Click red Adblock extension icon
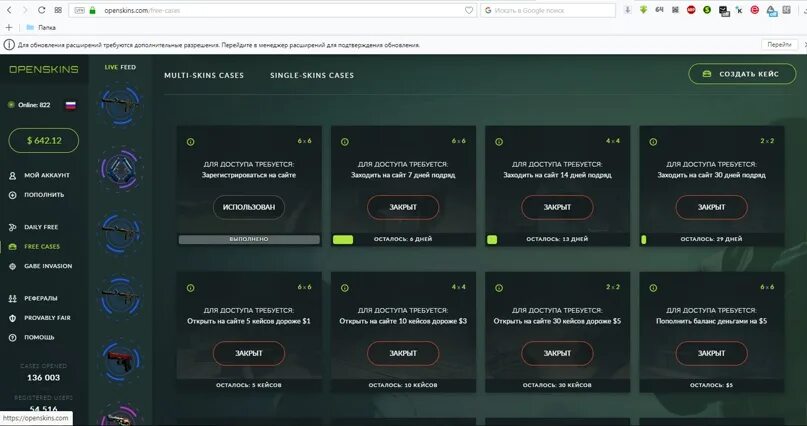 [691, 10]
